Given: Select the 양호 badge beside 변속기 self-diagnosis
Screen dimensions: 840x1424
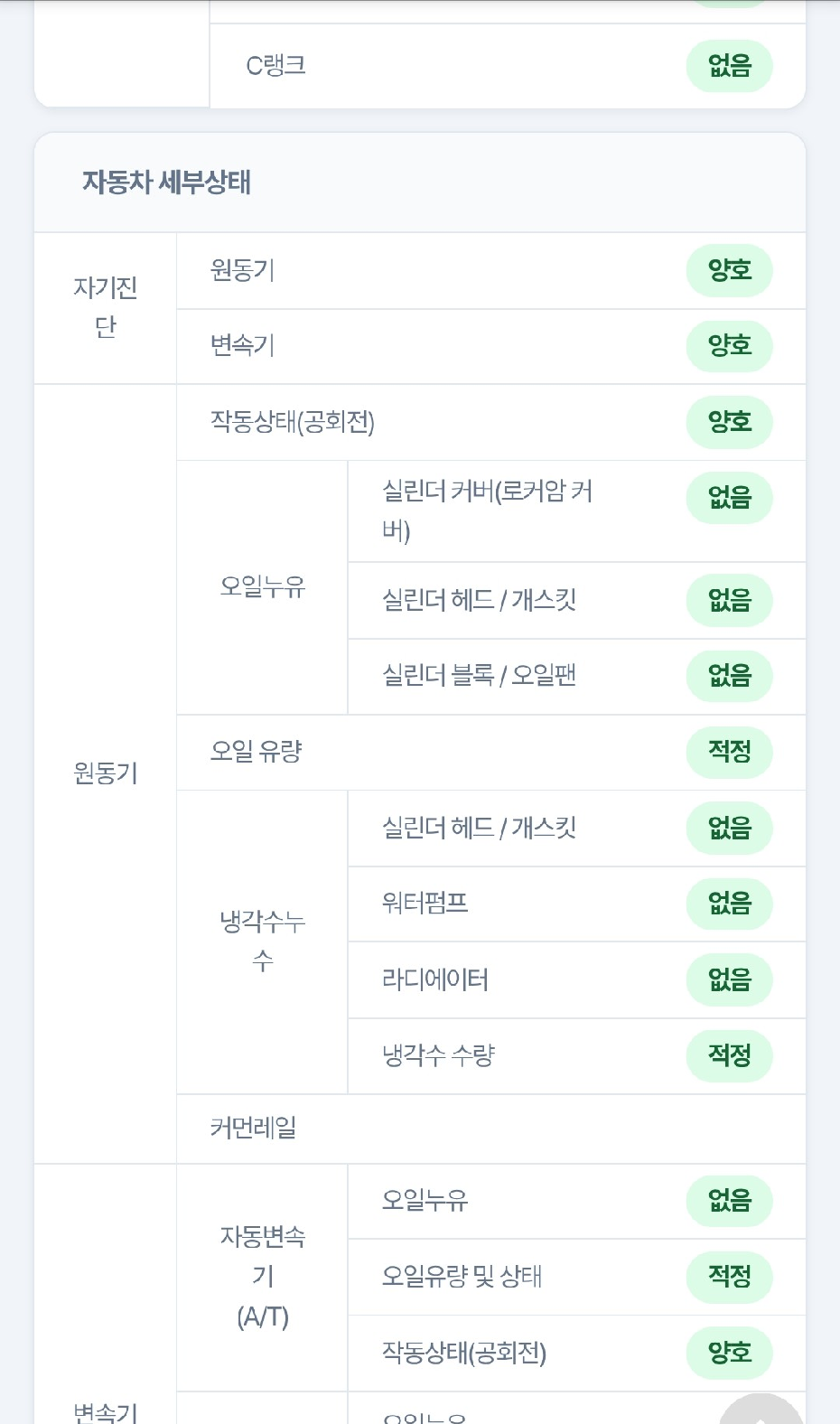Looking at the screenshot, I should [x=729, y=345].
